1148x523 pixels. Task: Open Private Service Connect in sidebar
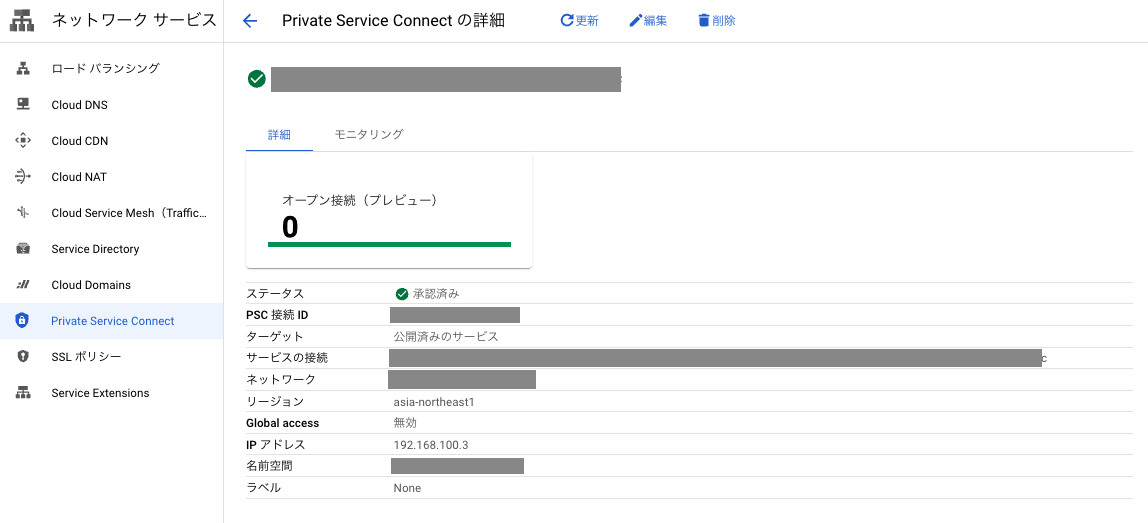111,321
